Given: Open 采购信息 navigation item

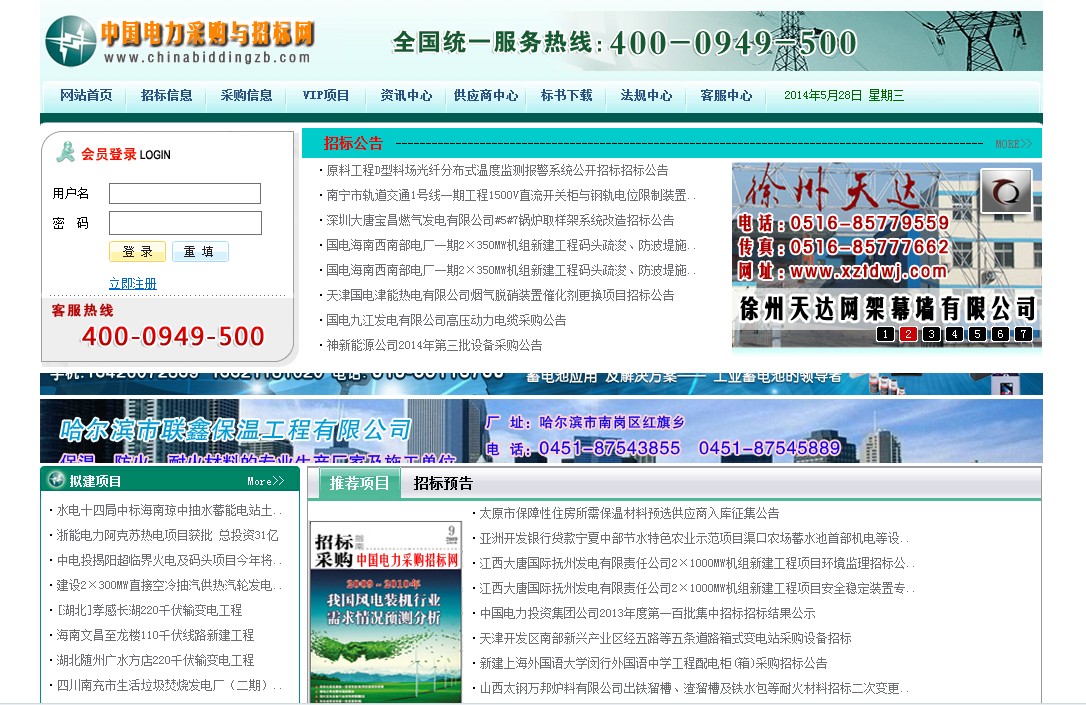Looking at the screenshot, I should pos(247,96).
